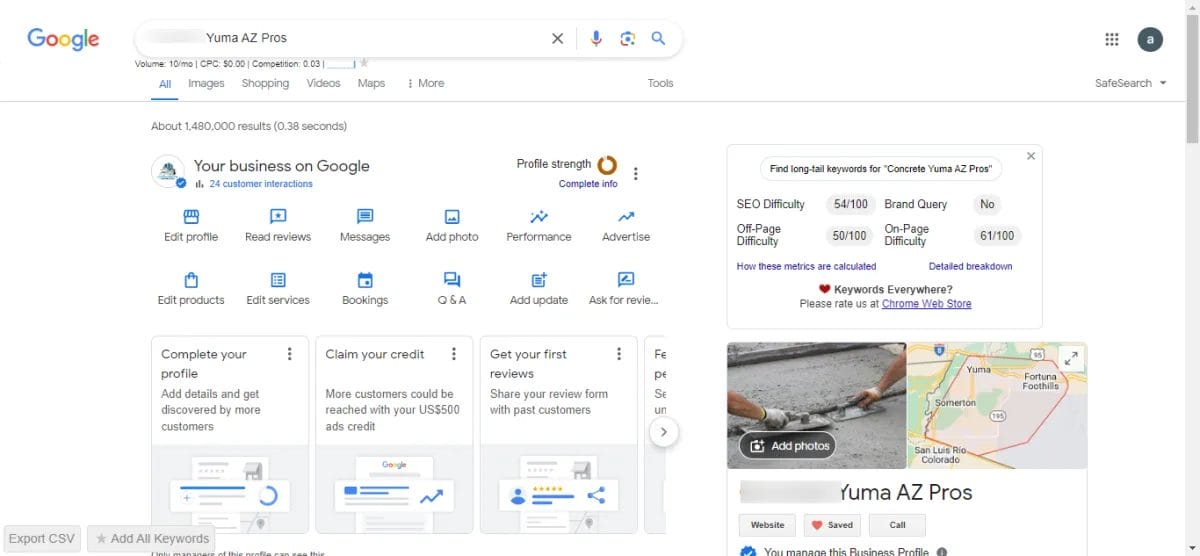Toggle the Saved heart button
1200x556 pixels.
coord(831,525)
